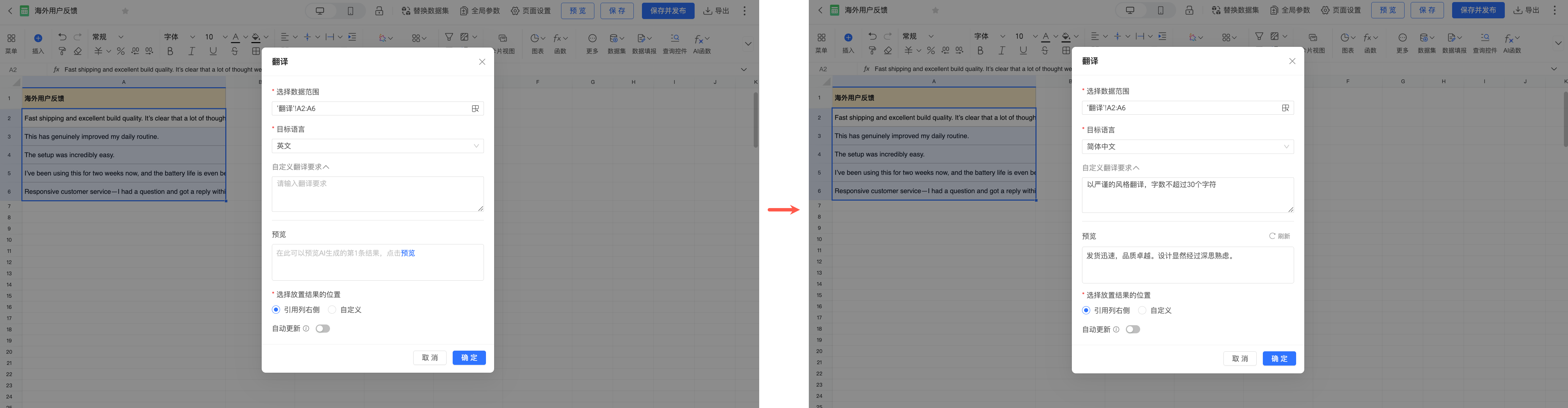Click 全局参数 in the left screenshot header
Screen dimensions: 1568x408
[x=480, y=11]
